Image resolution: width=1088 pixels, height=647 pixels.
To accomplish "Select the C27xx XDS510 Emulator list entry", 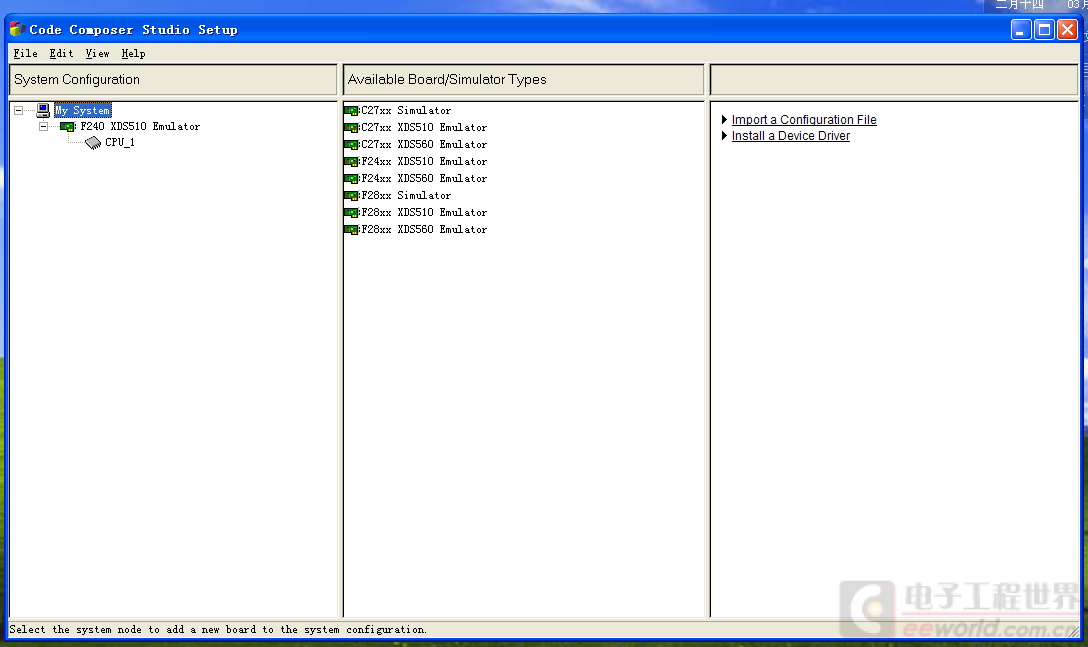I will coord(424,128).
